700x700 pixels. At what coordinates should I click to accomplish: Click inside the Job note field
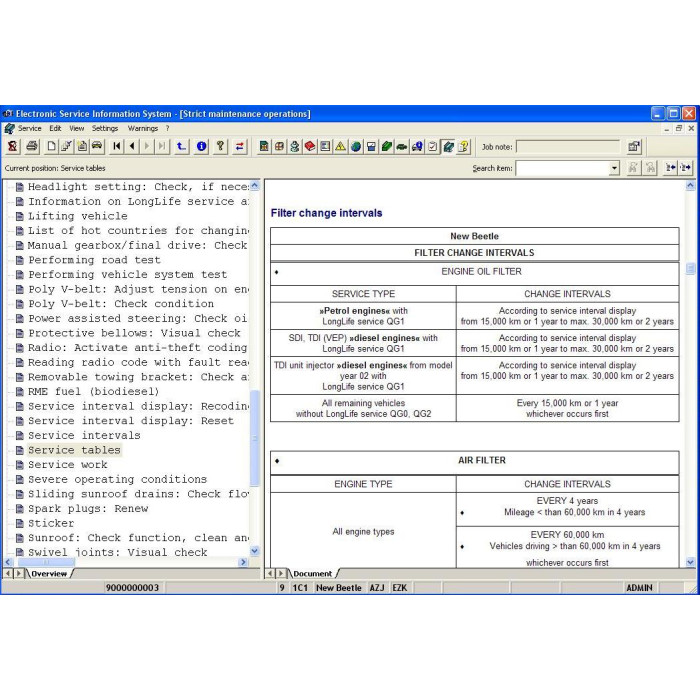tap(568, 146)
